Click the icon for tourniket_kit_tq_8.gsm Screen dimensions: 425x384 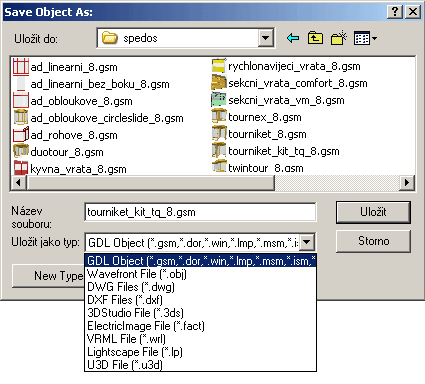219,151
